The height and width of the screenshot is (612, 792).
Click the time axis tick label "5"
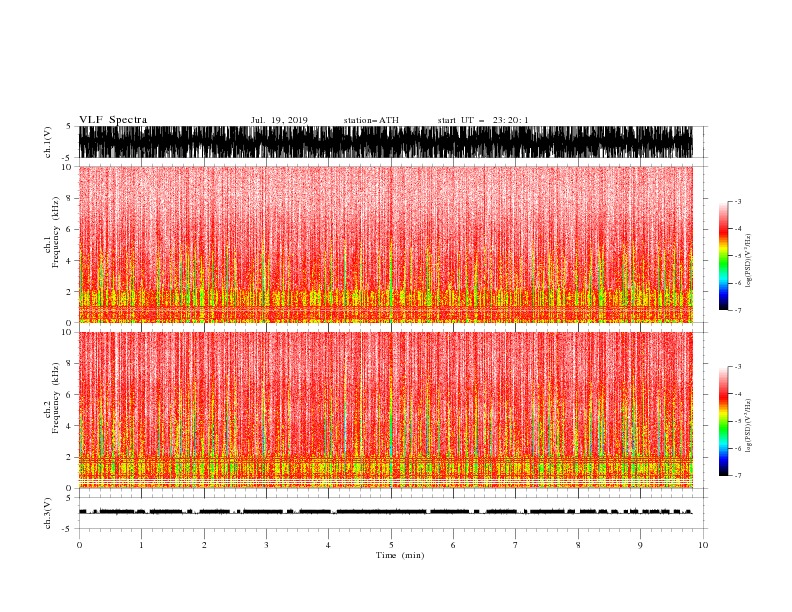pos(391,545)
